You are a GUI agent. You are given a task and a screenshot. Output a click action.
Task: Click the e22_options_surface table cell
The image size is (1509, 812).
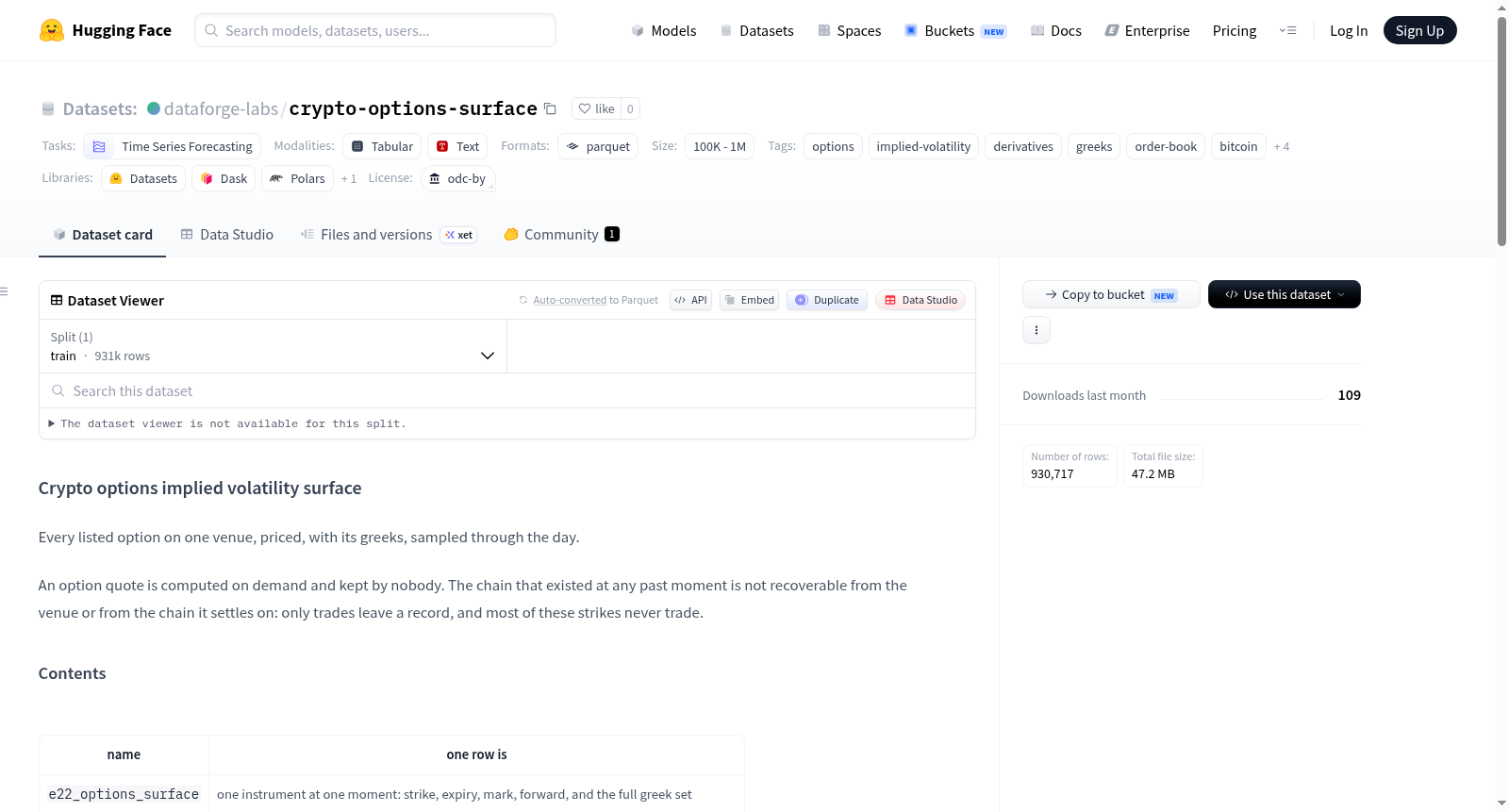point(124,794)
